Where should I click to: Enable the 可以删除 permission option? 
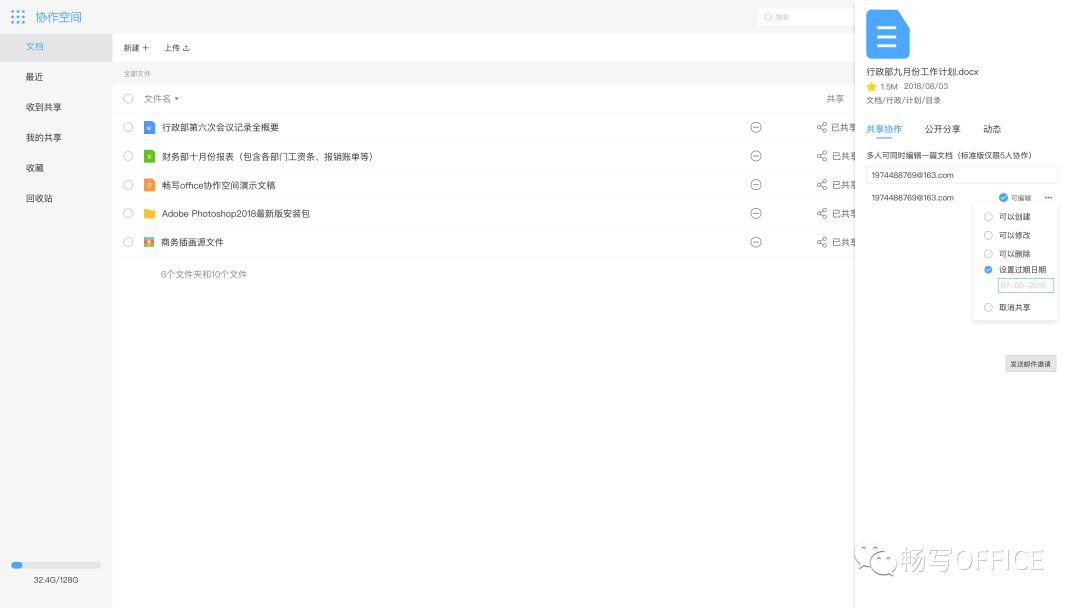988,254
